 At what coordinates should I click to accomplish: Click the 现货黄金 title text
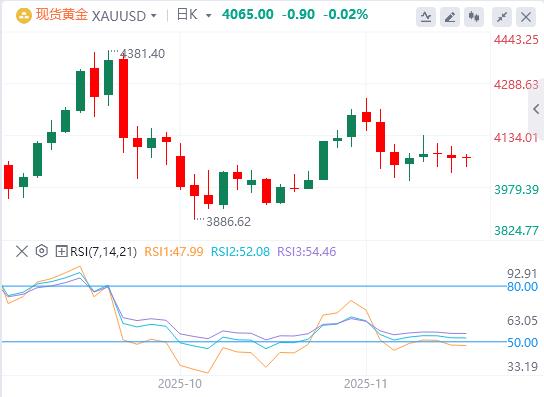[x=62, y=15]
